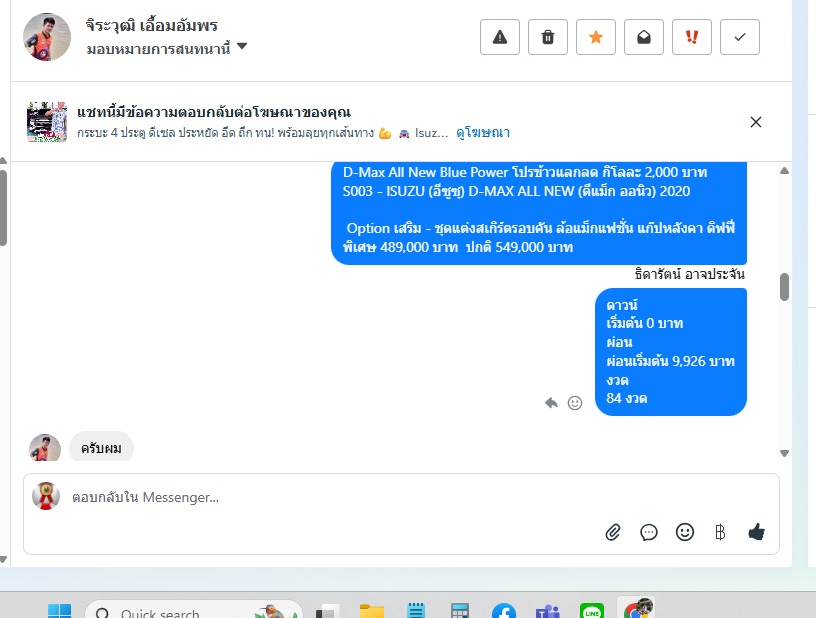
Task: Open จิระวุฒิ เอื้อมอัมพร profile picture in header
Action: [47, 37]
